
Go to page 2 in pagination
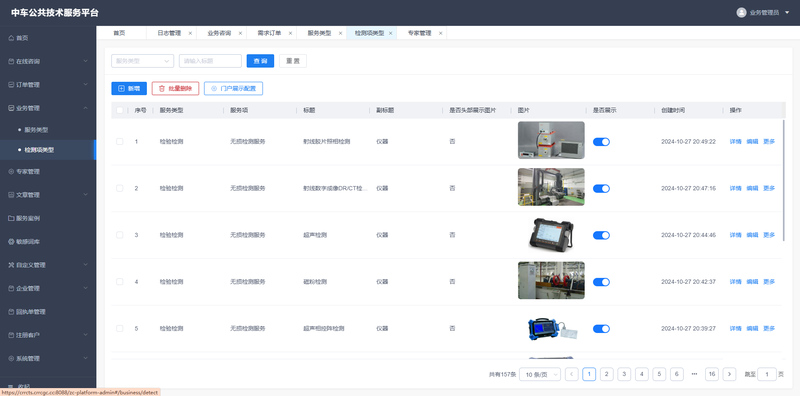click(x=607, y=374)
